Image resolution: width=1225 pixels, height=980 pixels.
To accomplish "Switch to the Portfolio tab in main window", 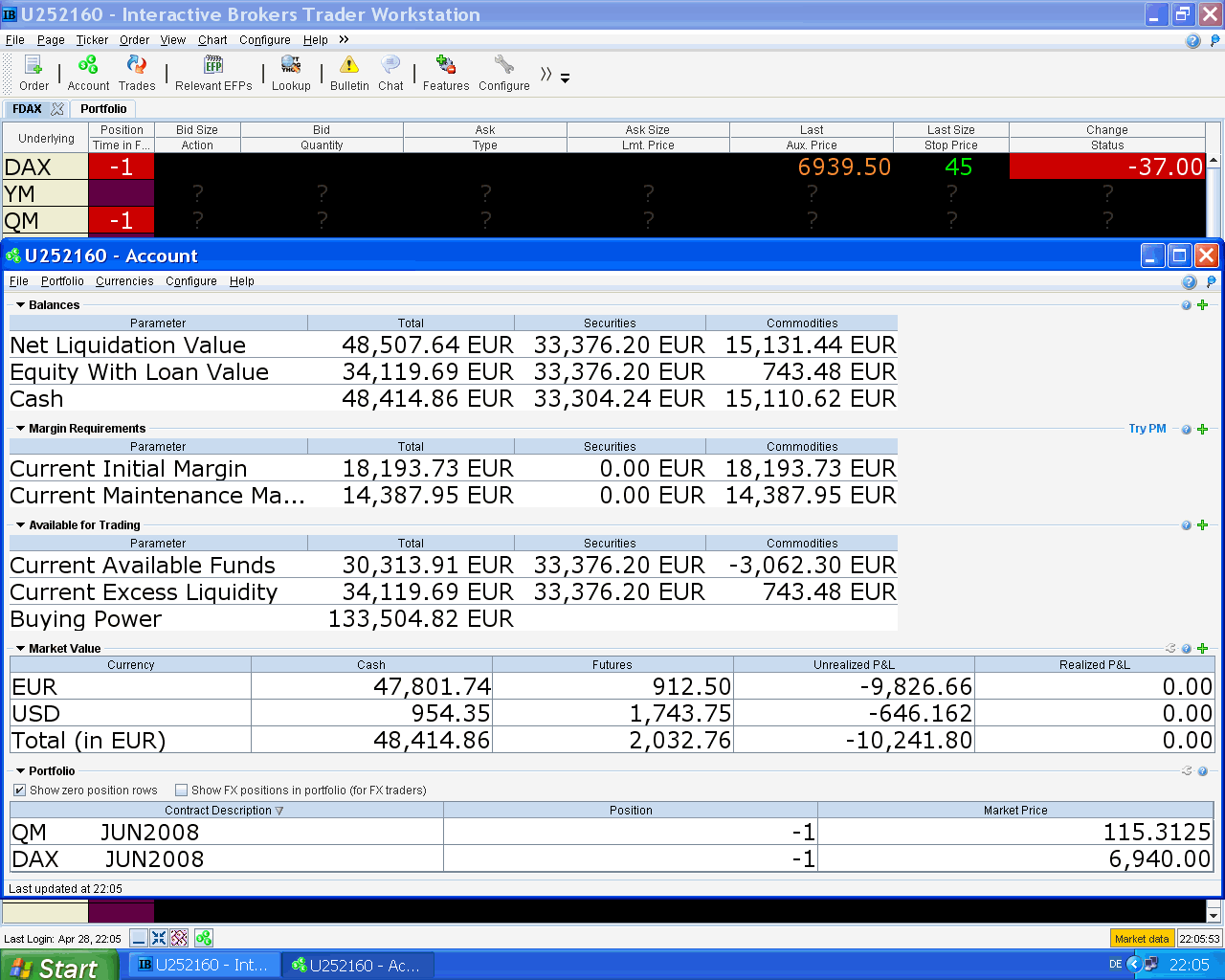I will pos(103,109).
